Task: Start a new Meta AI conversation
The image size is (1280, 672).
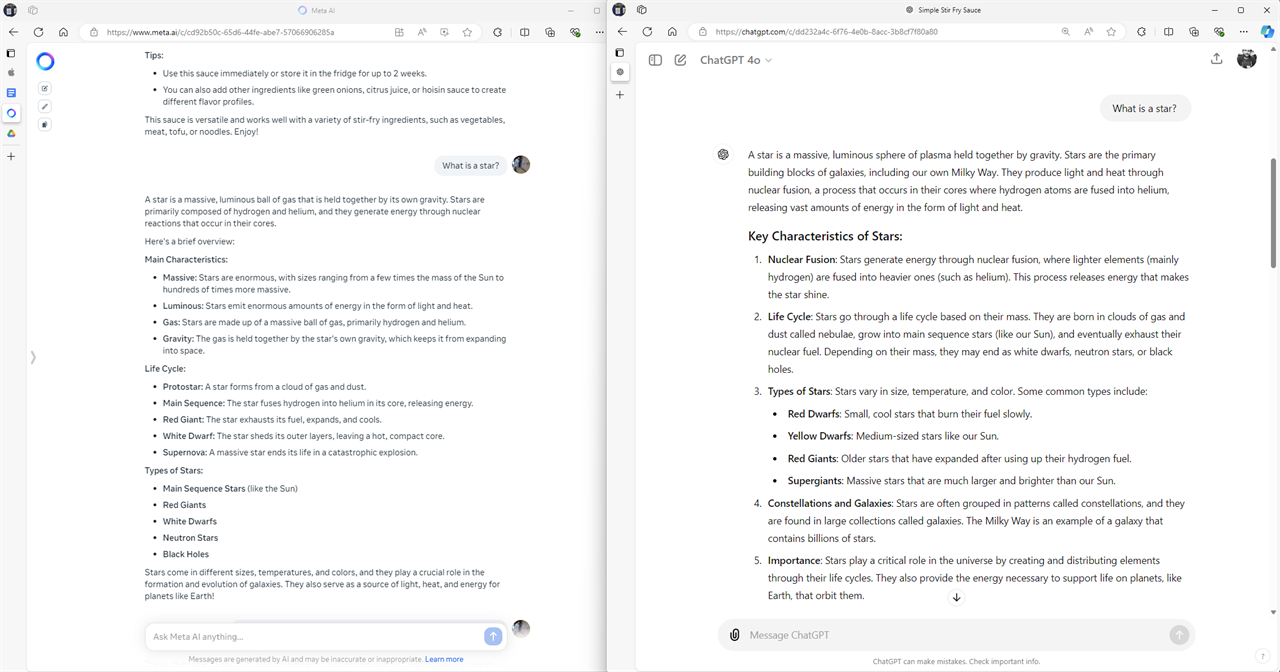Action: click(45, 89)
